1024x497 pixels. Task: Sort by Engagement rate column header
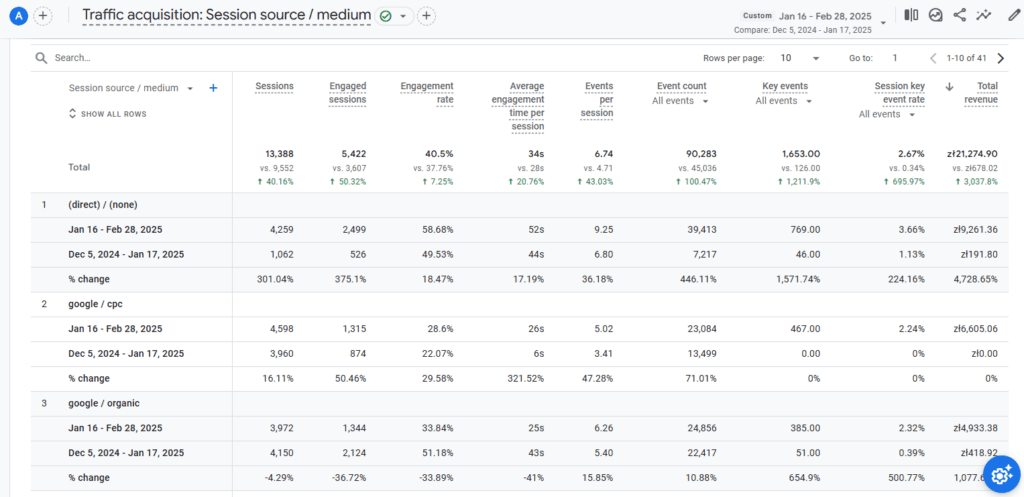tap(426, 93)
